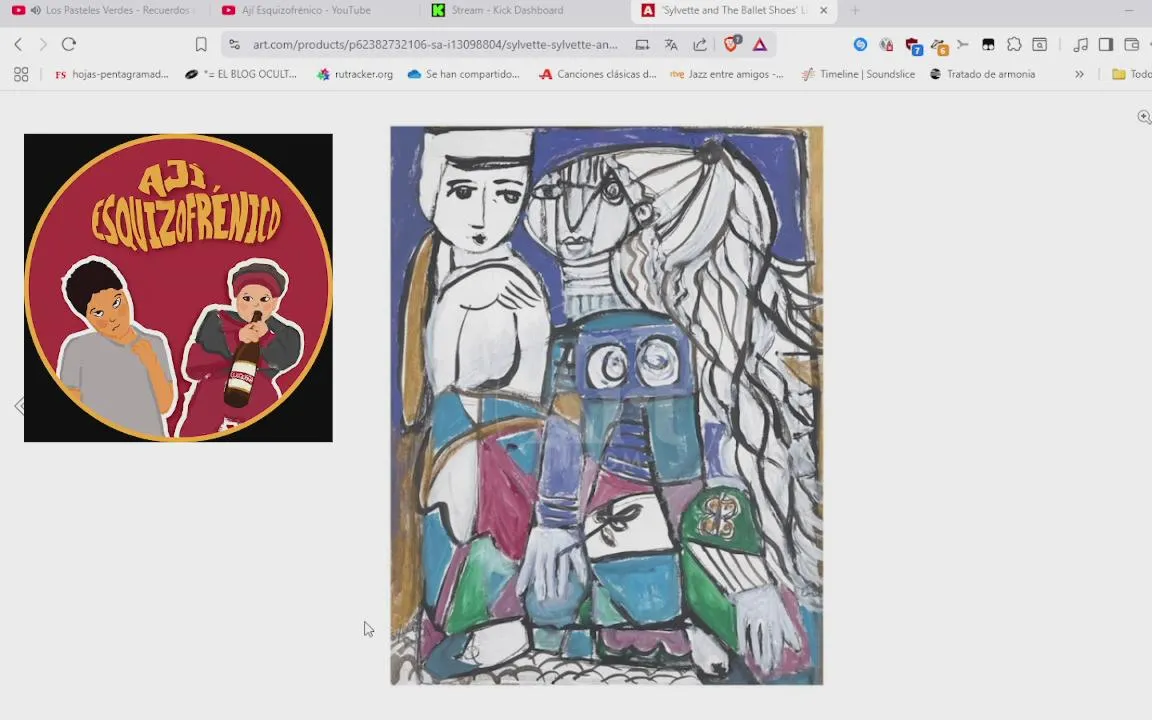Open the dark red shield extension with badge 7
Image resolution: width=1152 pixels, height=720 pixels.
(913, 46)
